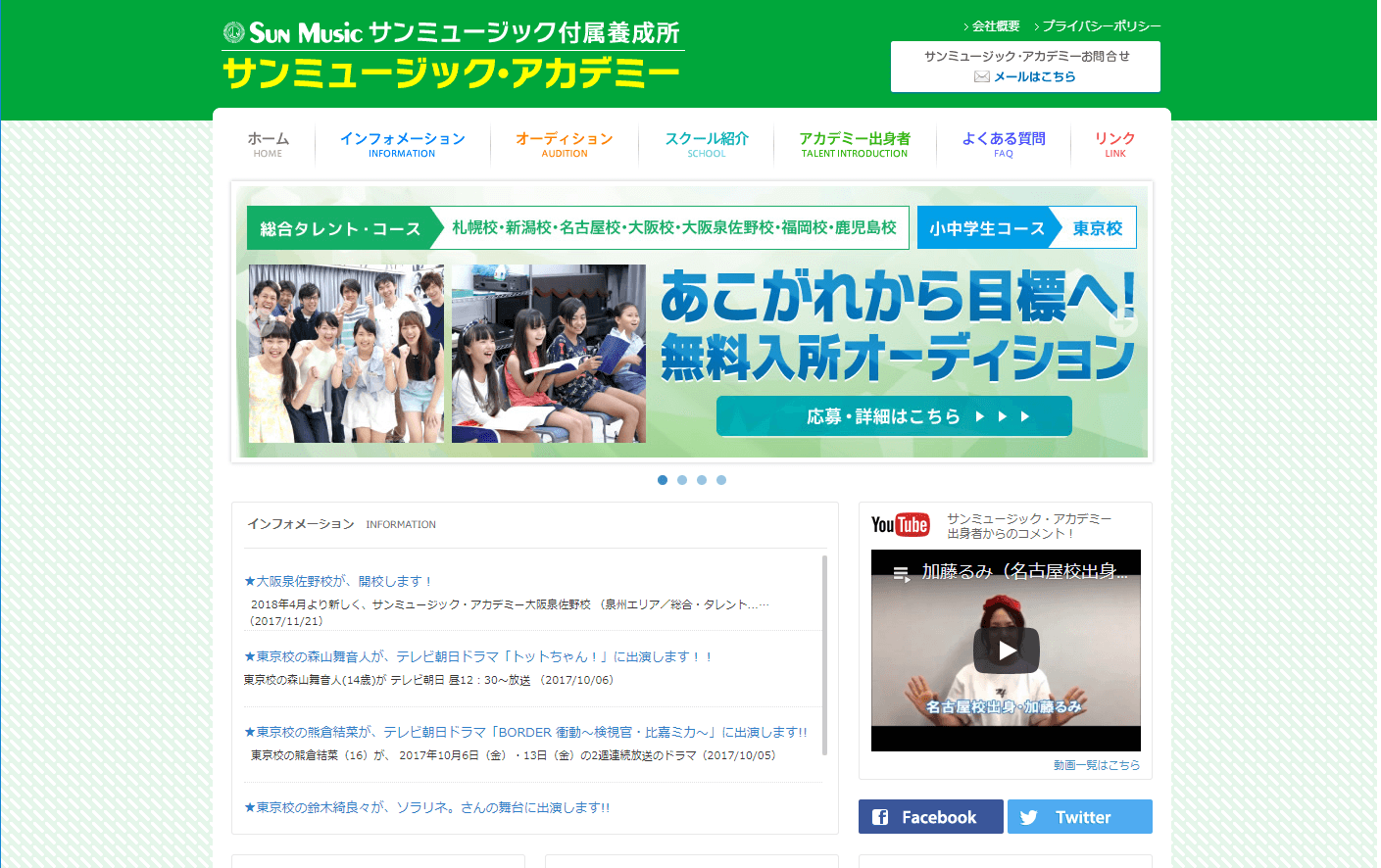The width and height of the screenshot is (1381, 868).
Task: Open the よくある質問 FAQ menu item
Action: pyautogui.click(x=1002, y=143)
